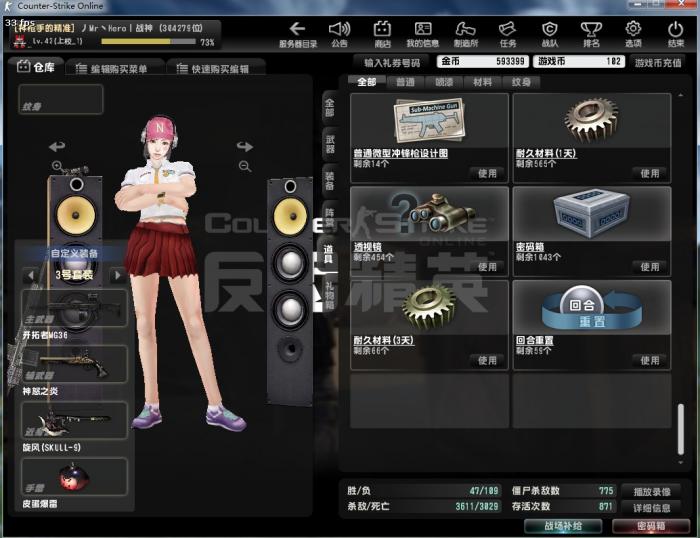Screen dimensions: 700x538
Task: Use the 普通微型冲锋枪设计图 item
Action: click(487, 174)
